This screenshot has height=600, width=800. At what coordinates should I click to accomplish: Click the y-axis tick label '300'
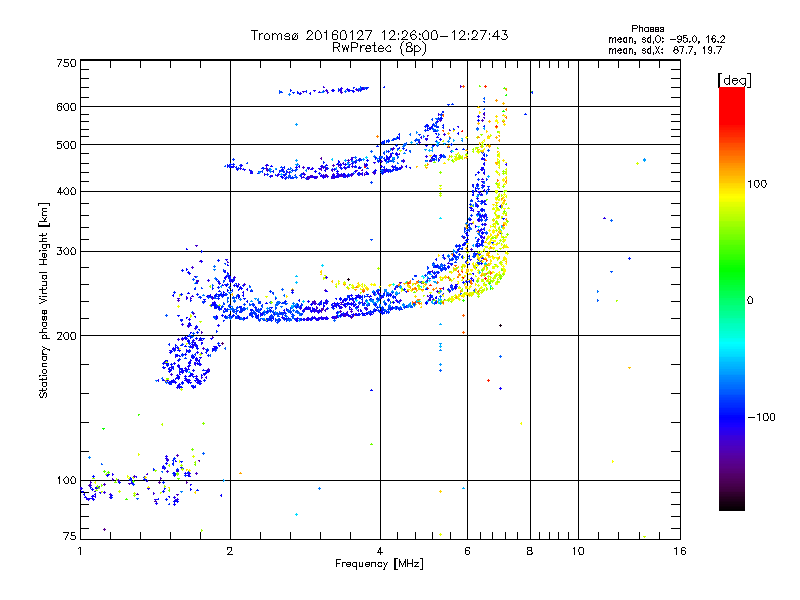click(66, 252)
